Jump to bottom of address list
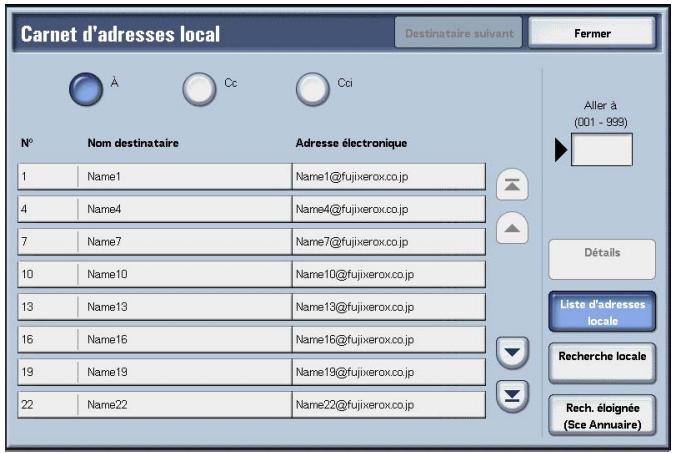 pyautogui.click(x=512, y=394)
